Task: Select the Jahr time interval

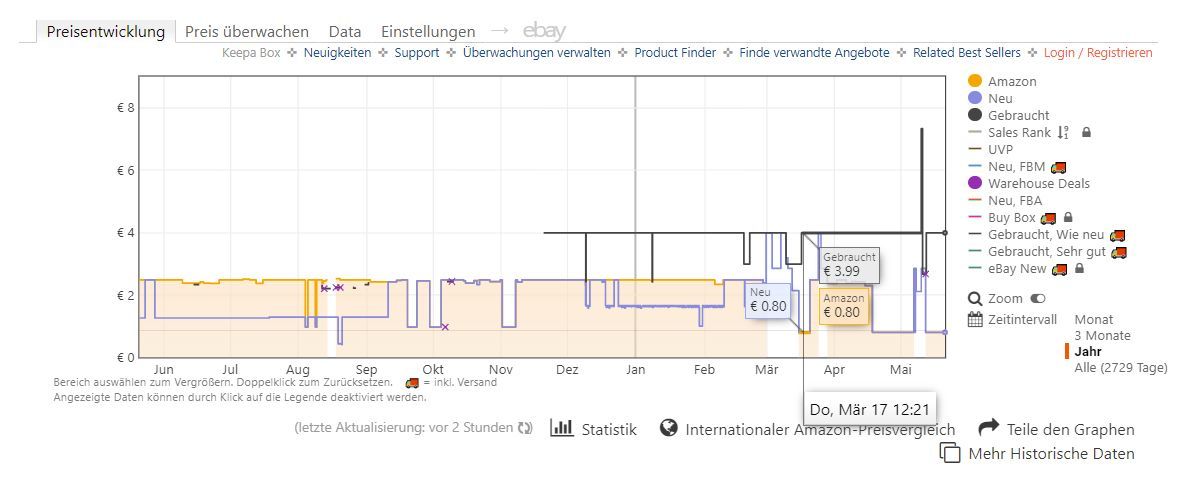Action: 1087,352
